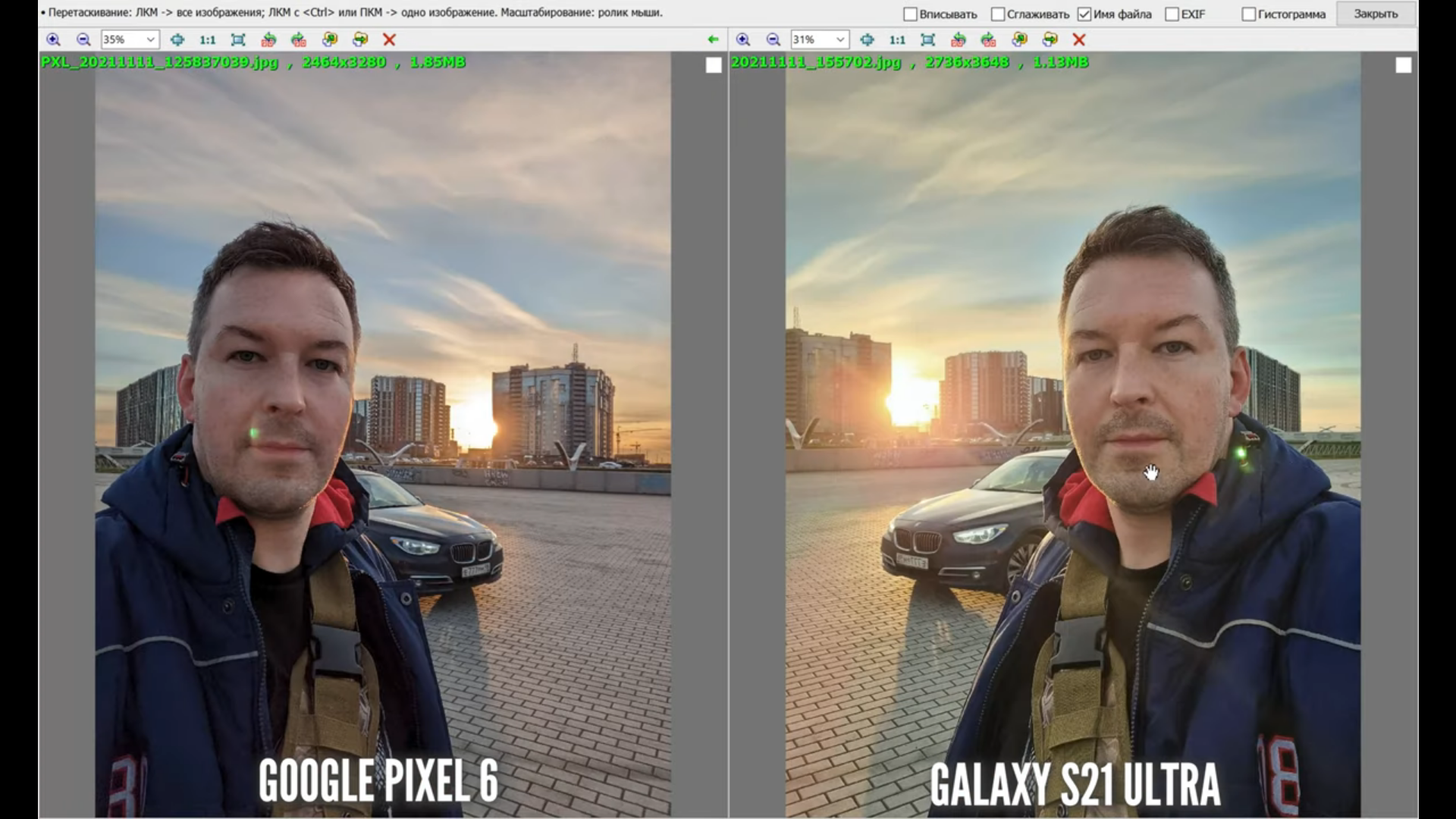1456x819 pixels.
Task: Rotate right image clockwise
Action: pos(988,39)
